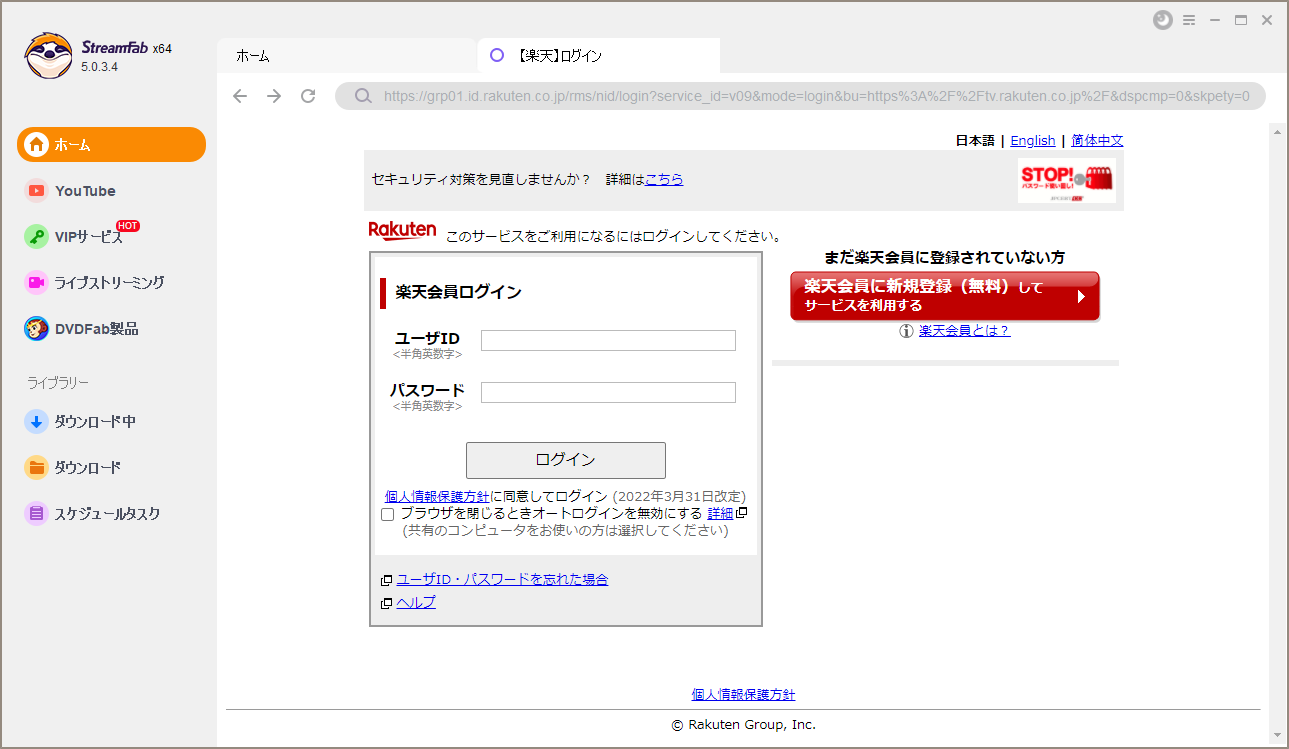Click popup icon beside ヘルプ link

click(386, 603)
